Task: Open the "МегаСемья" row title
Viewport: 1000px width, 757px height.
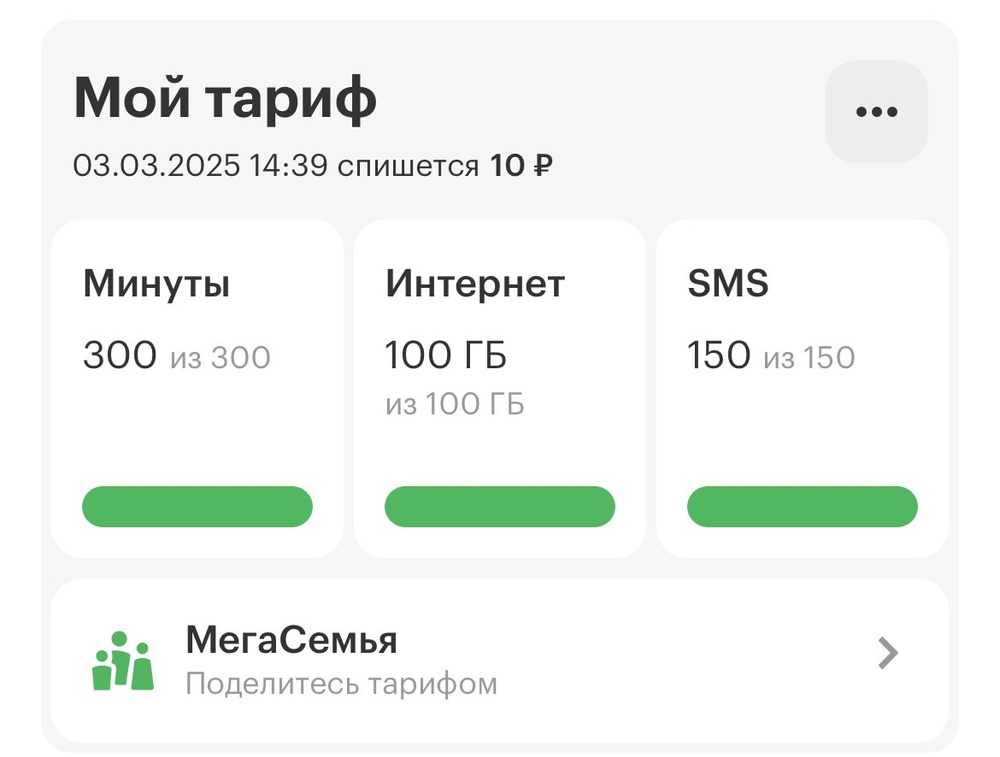Action: point(291,640)
